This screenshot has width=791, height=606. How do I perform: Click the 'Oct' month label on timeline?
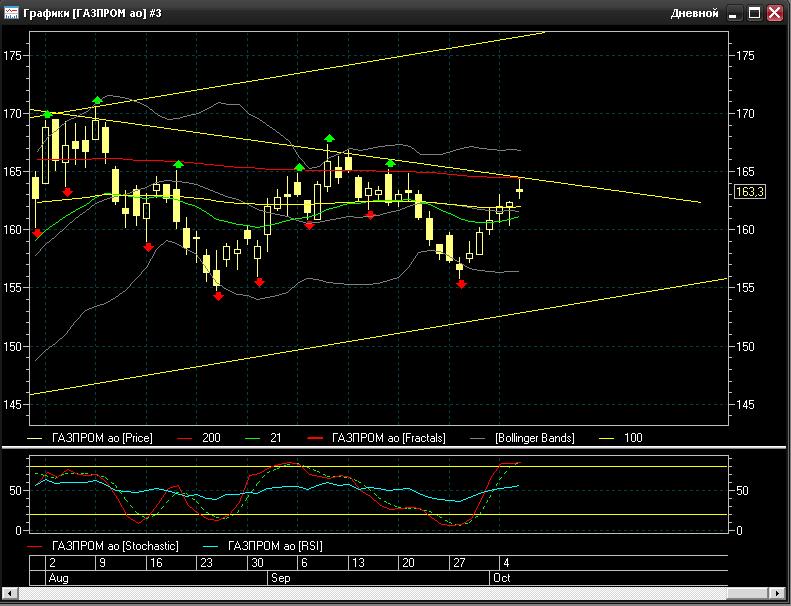(501, 578)
